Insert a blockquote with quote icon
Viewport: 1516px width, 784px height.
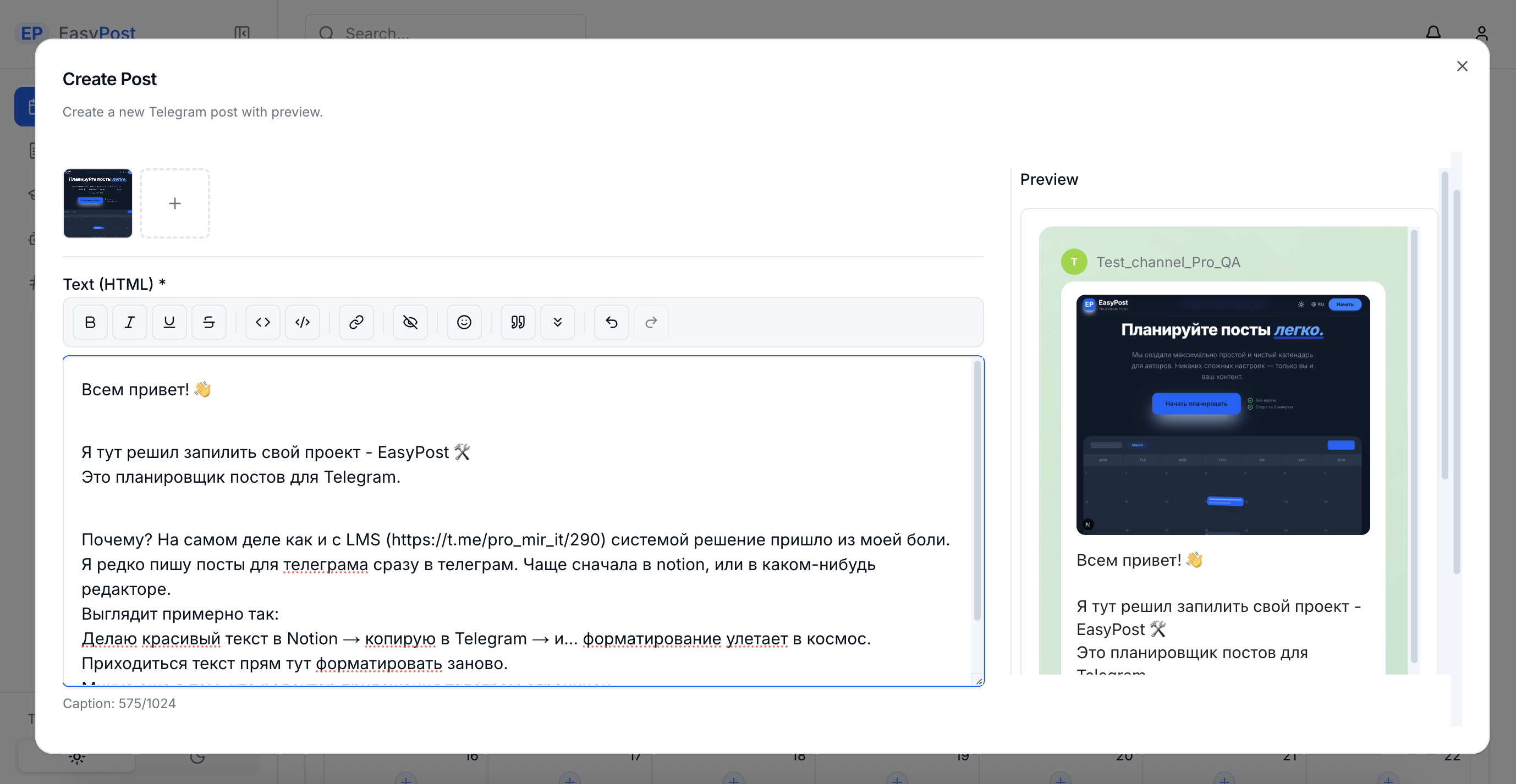(518, 322)
